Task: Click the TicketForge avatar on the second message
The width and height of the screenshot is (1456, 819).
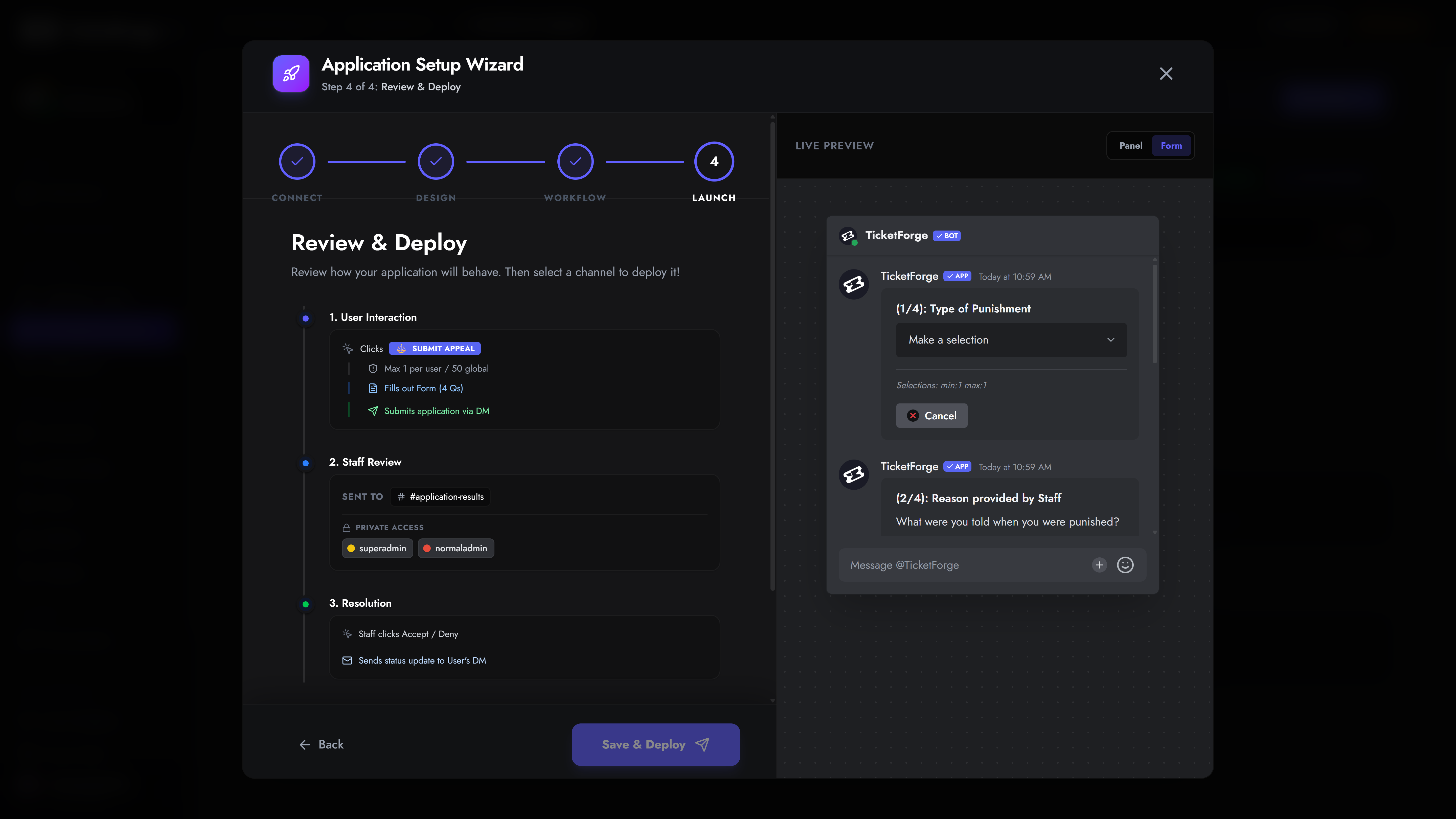Action: pos(853,474)
